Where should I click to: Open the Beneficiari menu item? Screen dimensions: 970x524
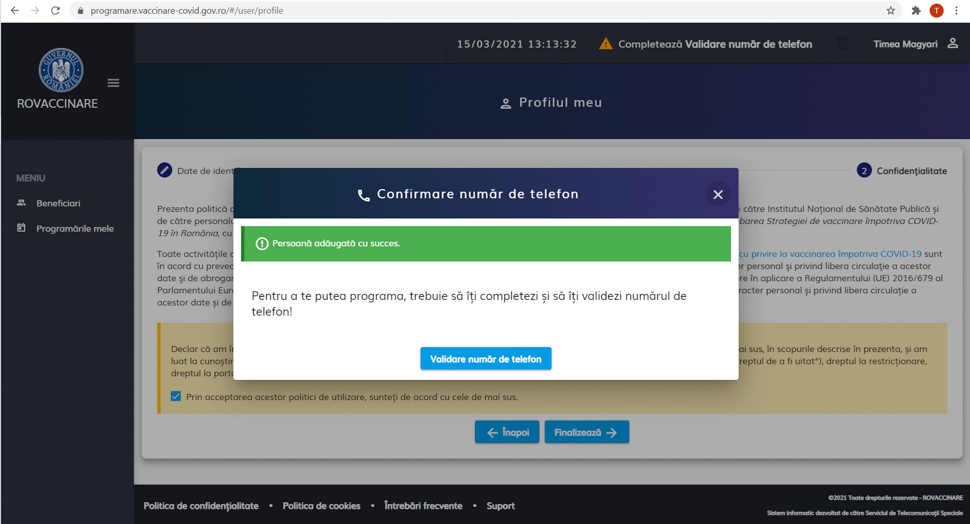58,203
